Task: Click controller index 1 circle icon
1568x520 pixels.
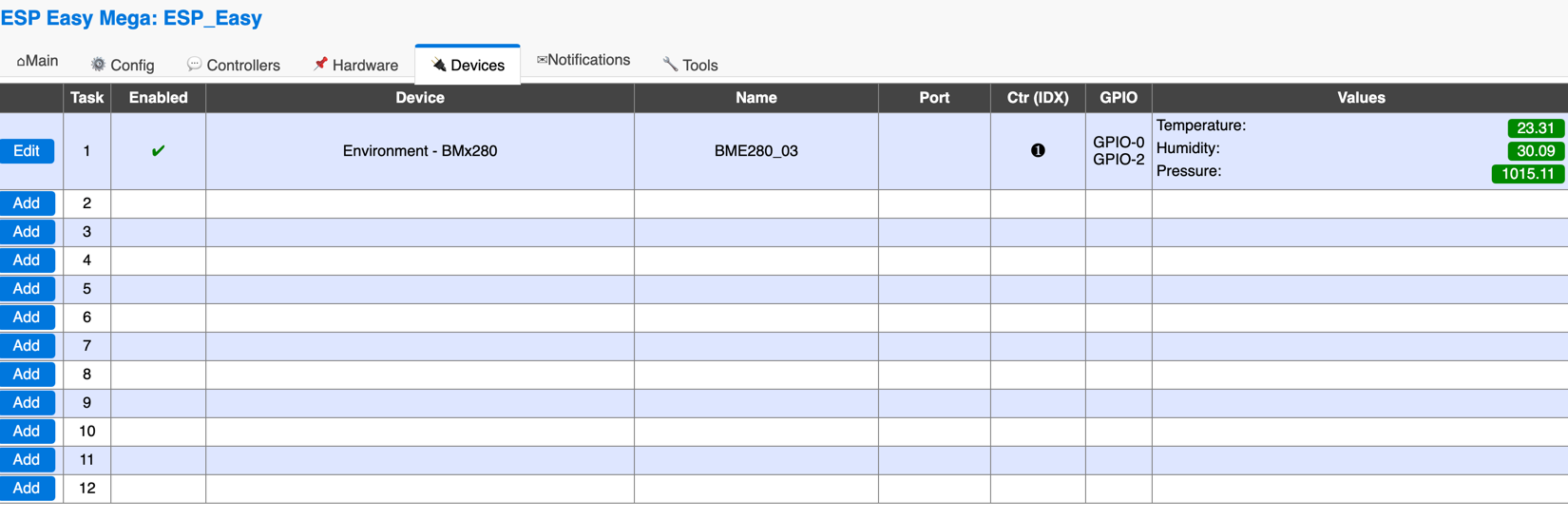Action: pos(1038,150)
